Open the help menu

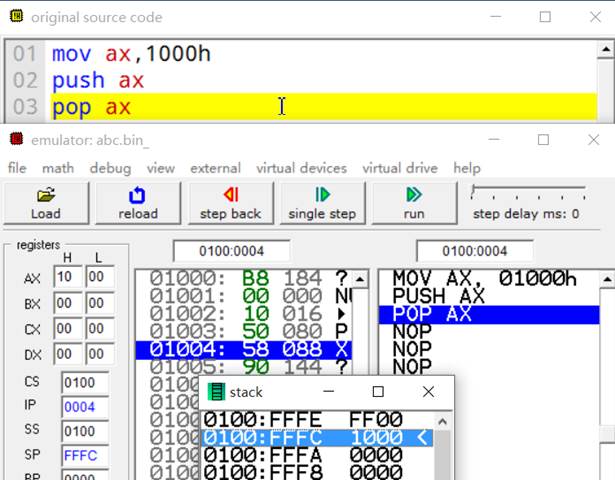467,168
